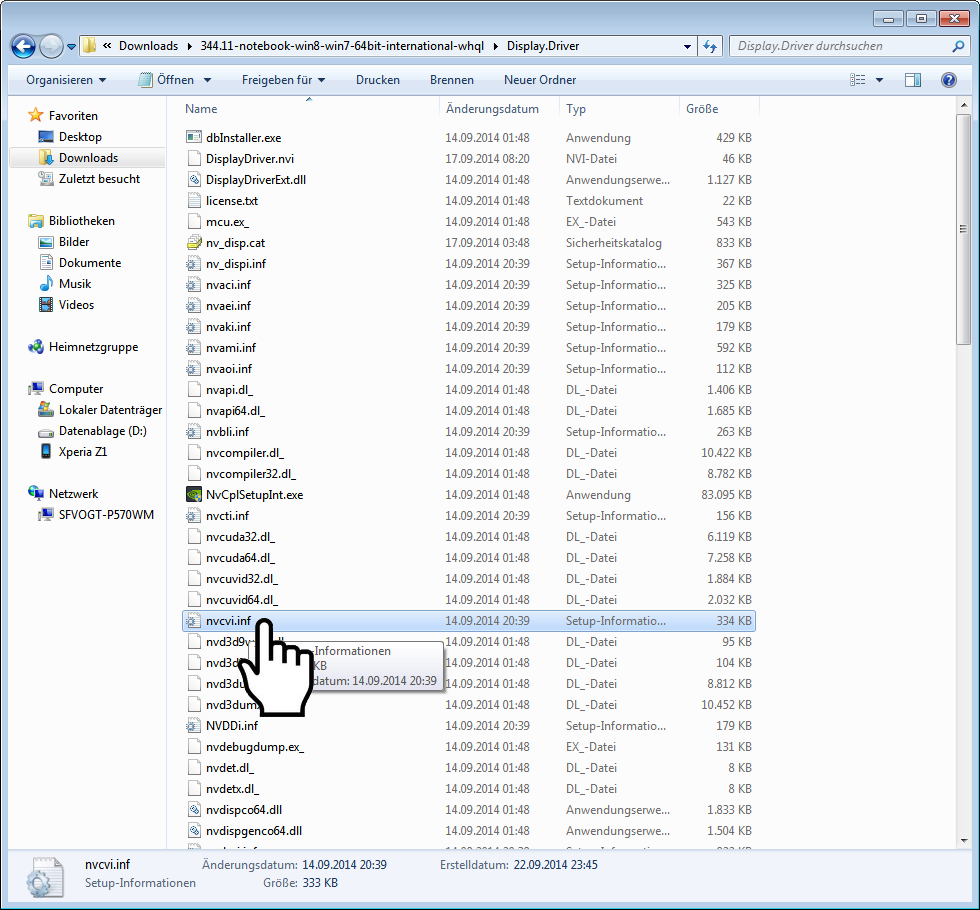
Task: Click the Favoriten star icon
Action: [x=36, y=115]
